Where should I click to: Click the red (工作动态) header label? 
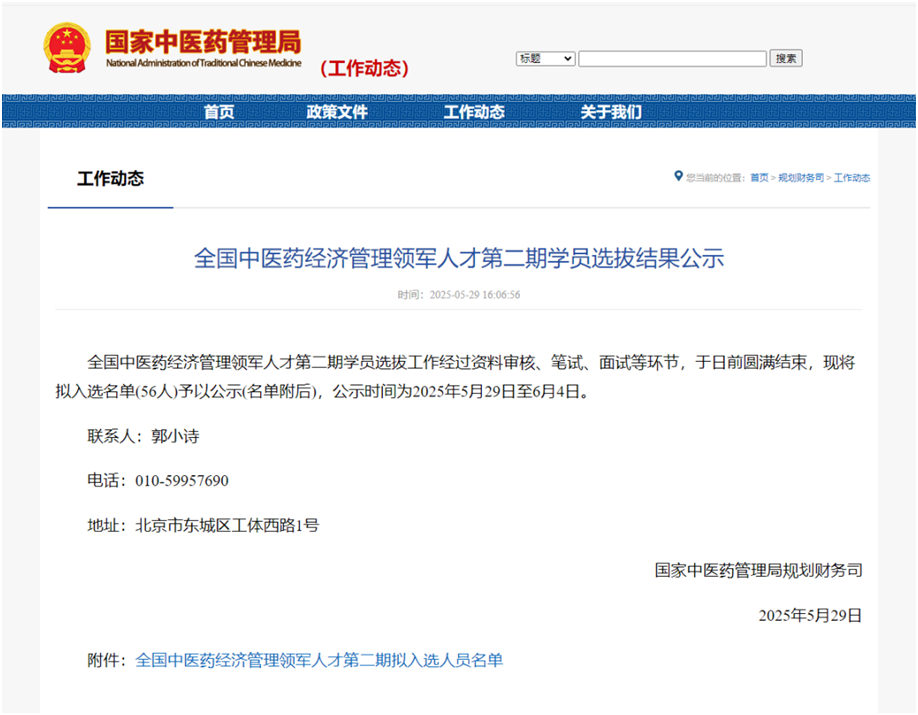point(364,69)
